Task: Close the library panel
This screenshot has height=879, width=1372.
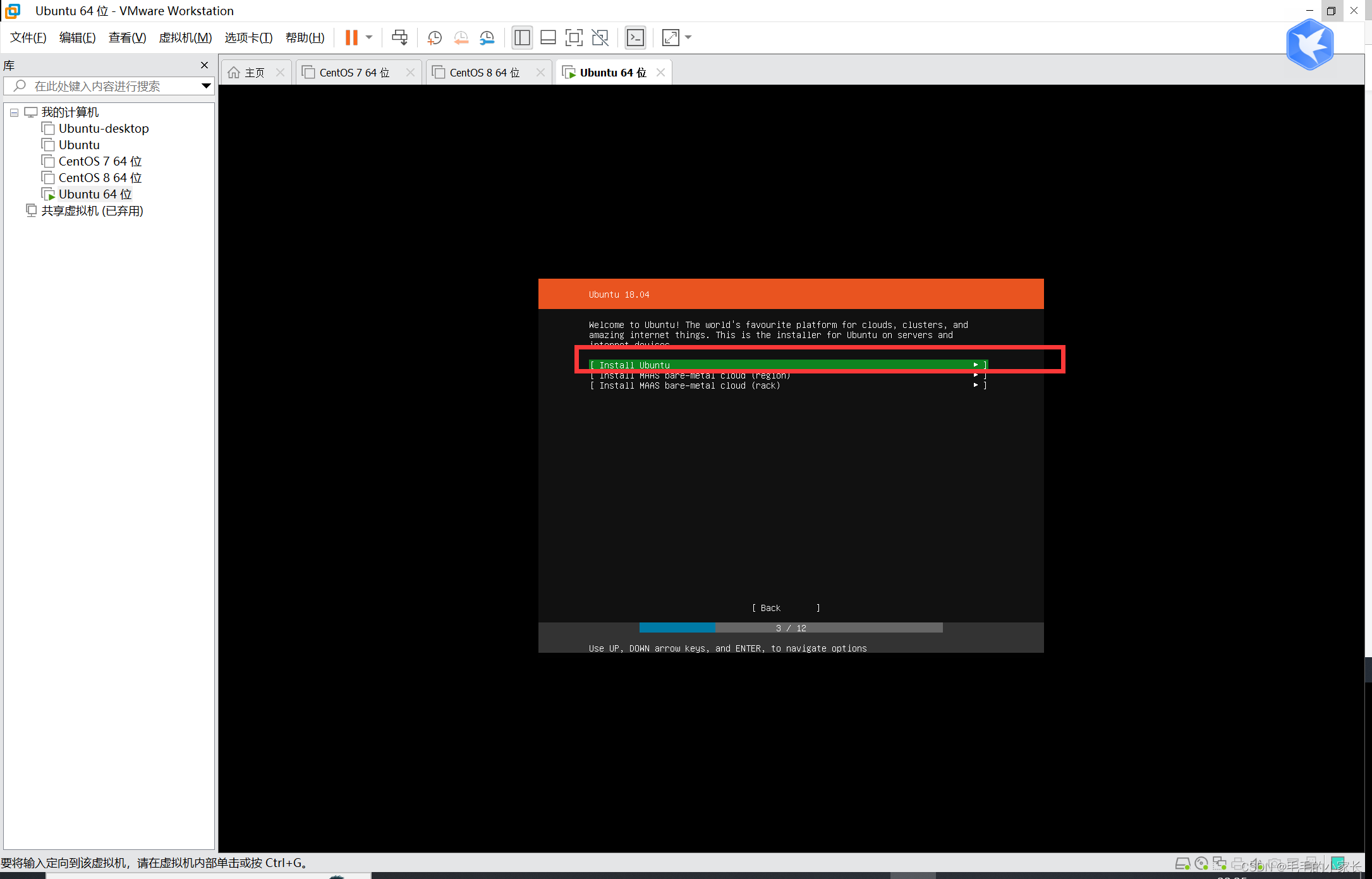Action: click(204, 65)
